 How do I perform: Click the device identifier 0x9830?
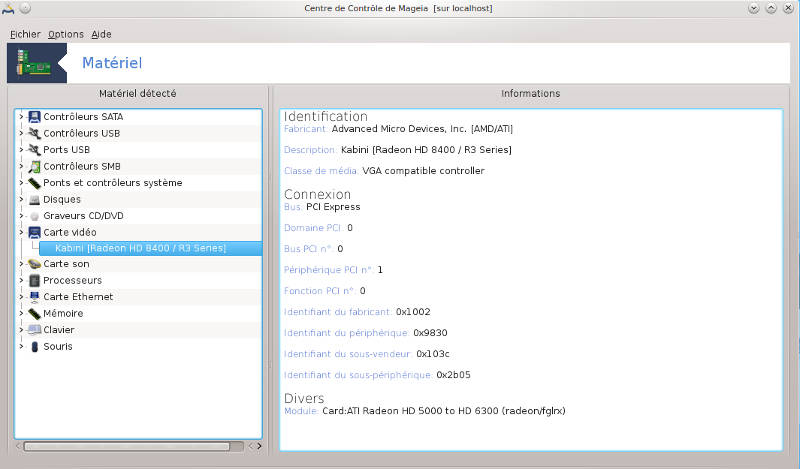[x=430, y=333]
